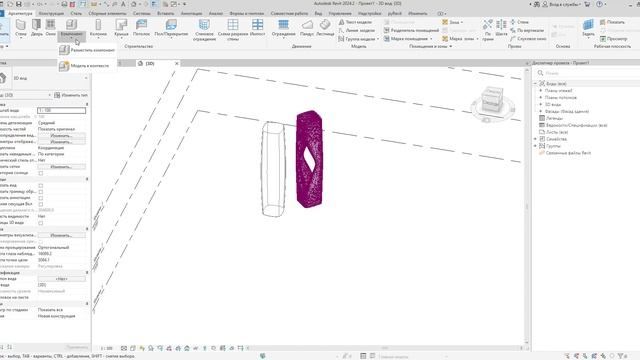Viewport: 640px width, 360px height.
Task: Click Save icon in quick access toolbar
Action: tap(18, 4)
